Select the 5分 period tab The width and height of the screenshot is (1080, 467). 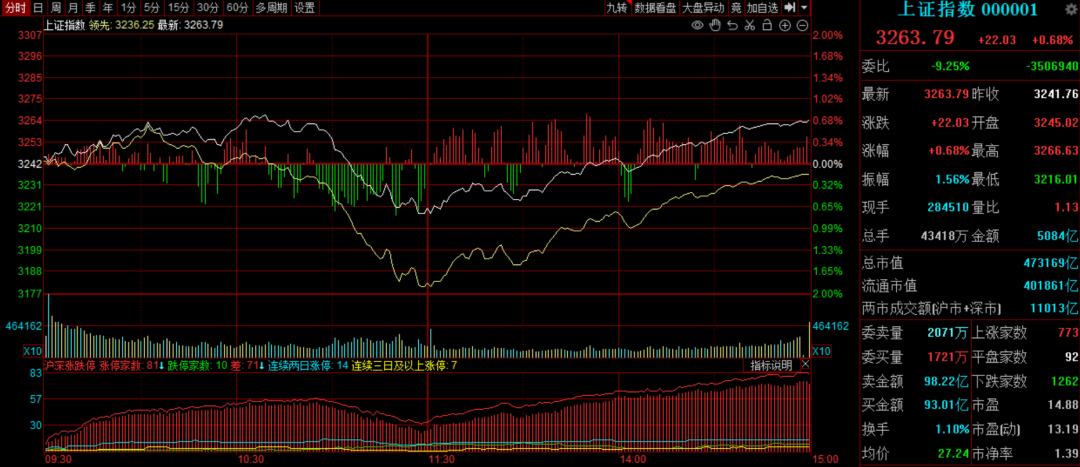point(152,8)
